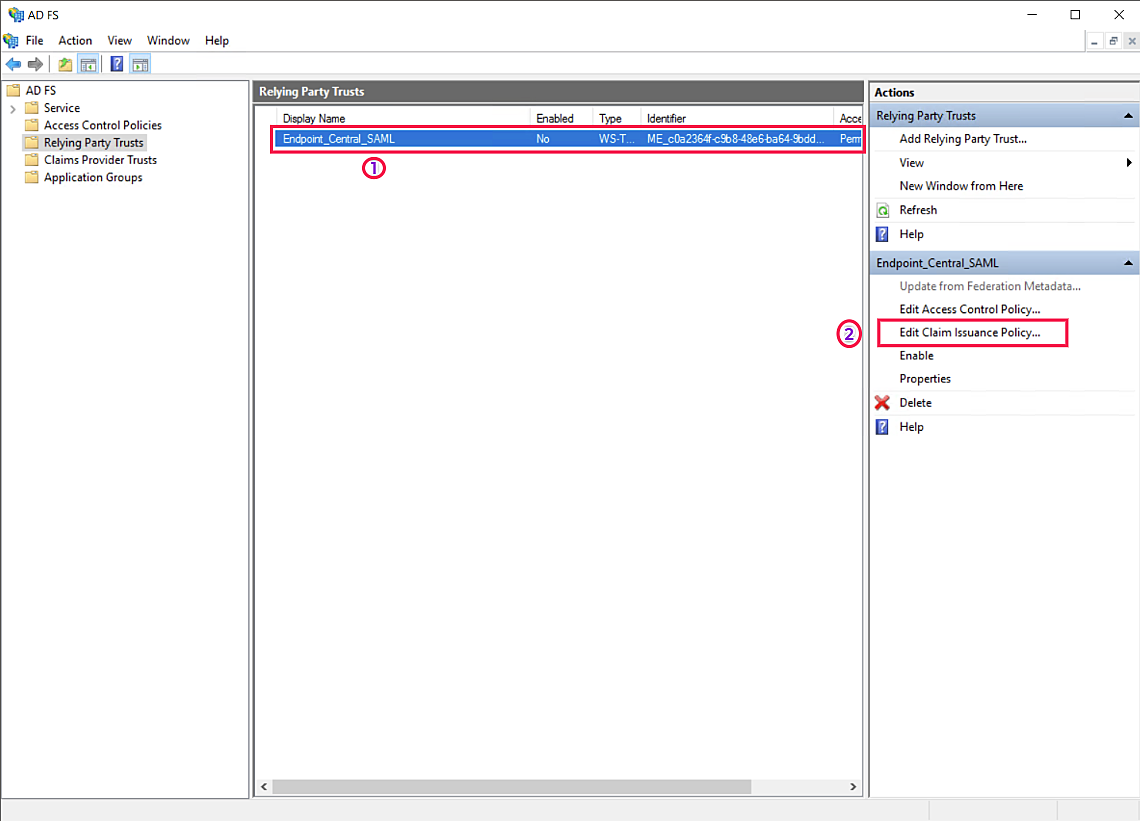Open the View submenu arrow in Actions
Screen dimensions: 1140x821
[x=1129, y=163]
